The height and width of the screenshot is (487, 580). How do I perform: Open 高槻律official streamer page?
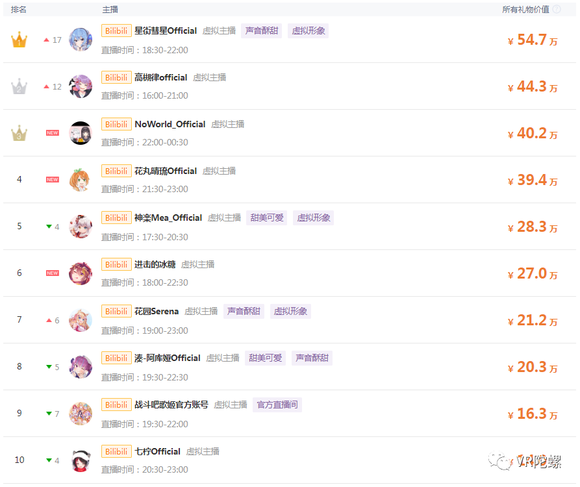click(161, 77)
